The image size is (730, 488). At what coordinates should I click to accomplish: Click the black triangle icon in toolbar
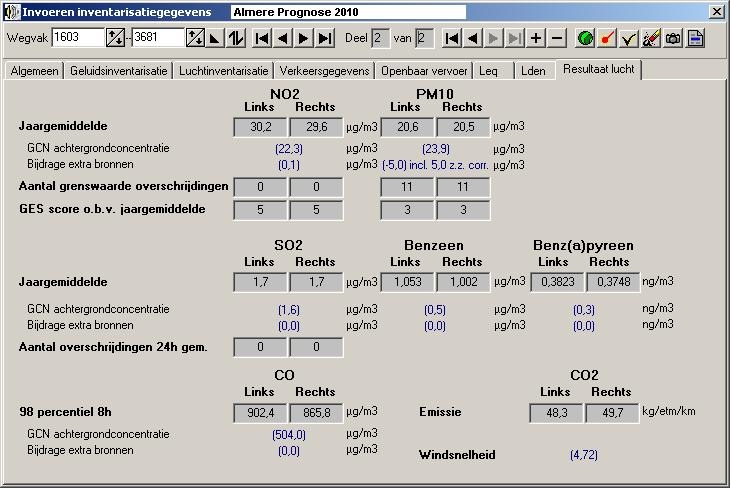(x=215, y=38)
